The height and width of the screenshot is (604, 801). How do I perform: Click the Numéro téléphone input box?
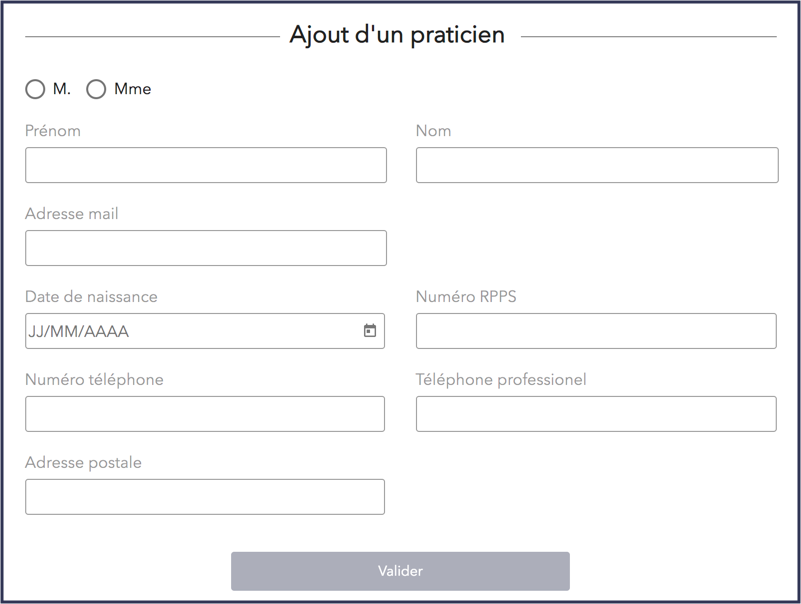tap(205, 414)
